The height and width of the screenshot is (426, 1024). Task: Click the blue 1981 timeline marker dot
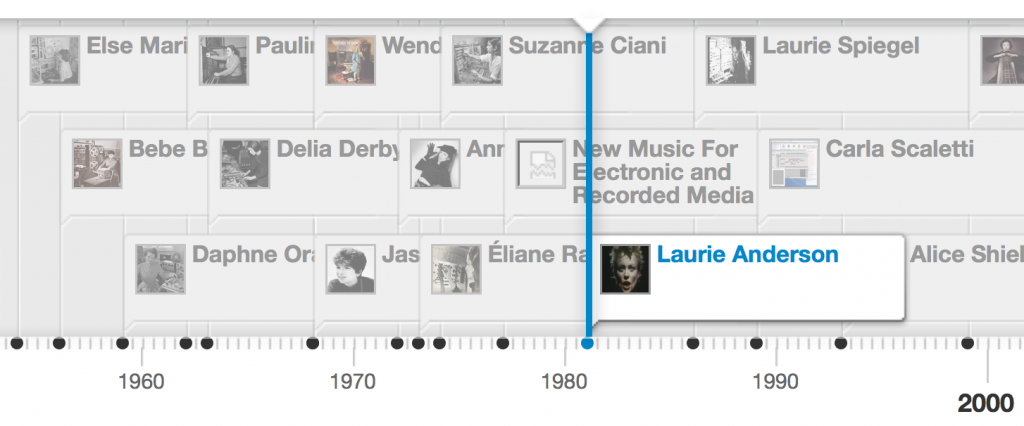587,344
